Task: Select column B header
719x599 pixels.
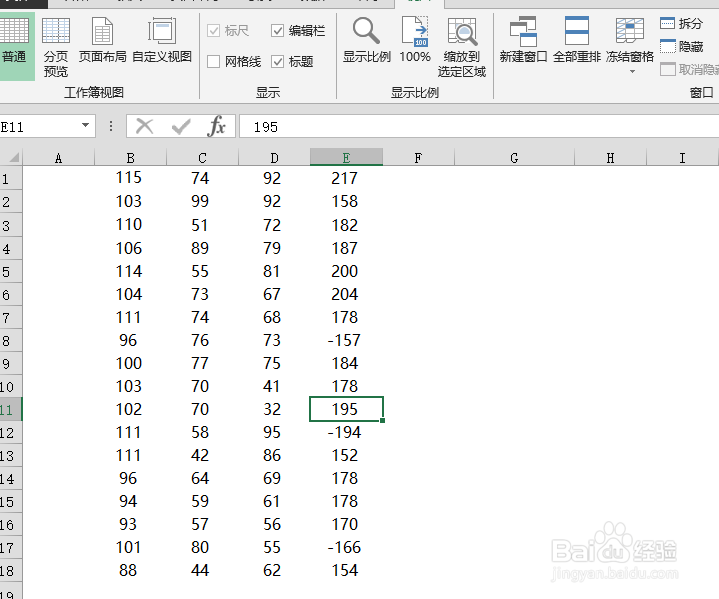Action: [x=130, y=158]
